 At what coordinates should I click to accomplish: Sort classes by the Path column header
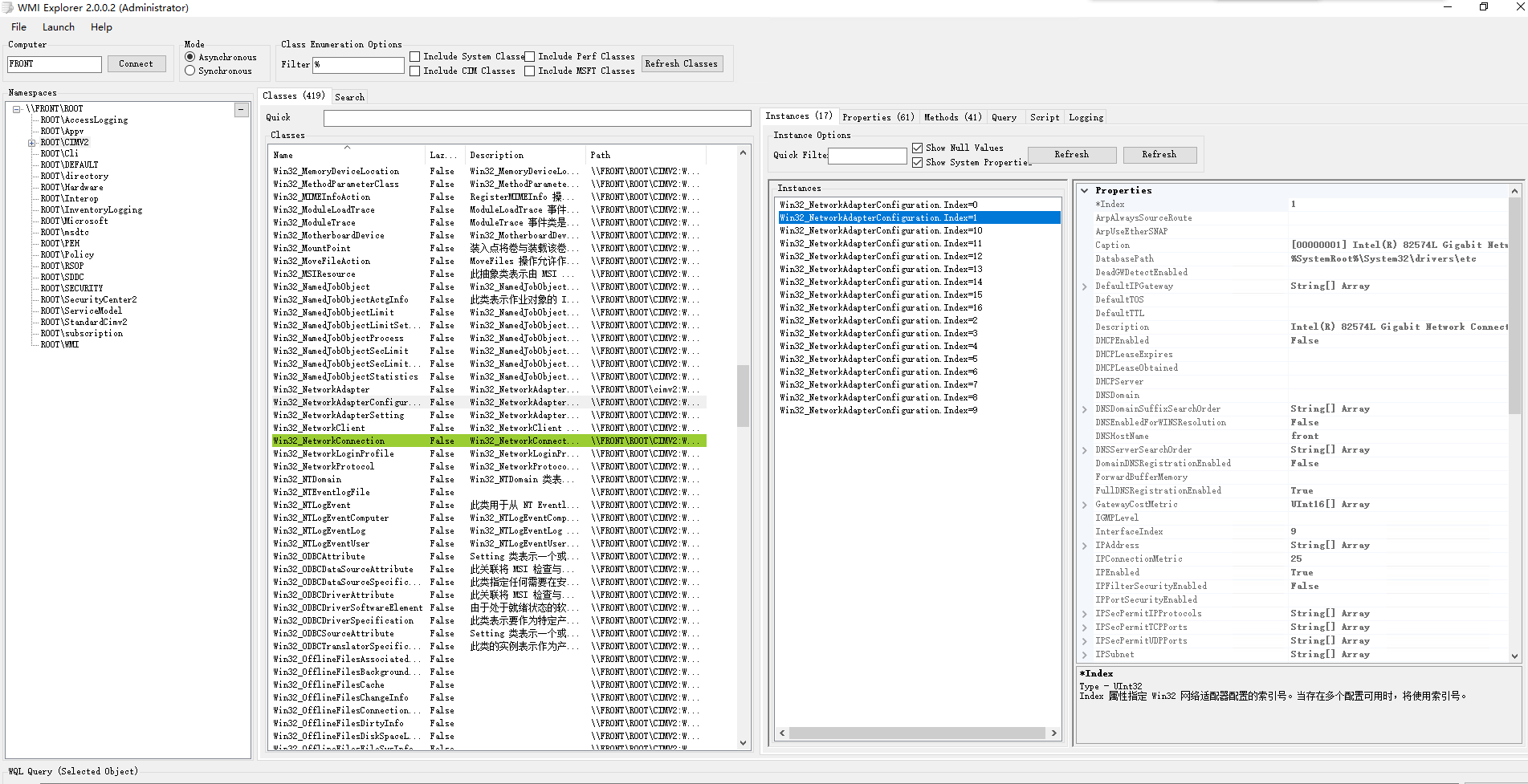pos(646,155)
